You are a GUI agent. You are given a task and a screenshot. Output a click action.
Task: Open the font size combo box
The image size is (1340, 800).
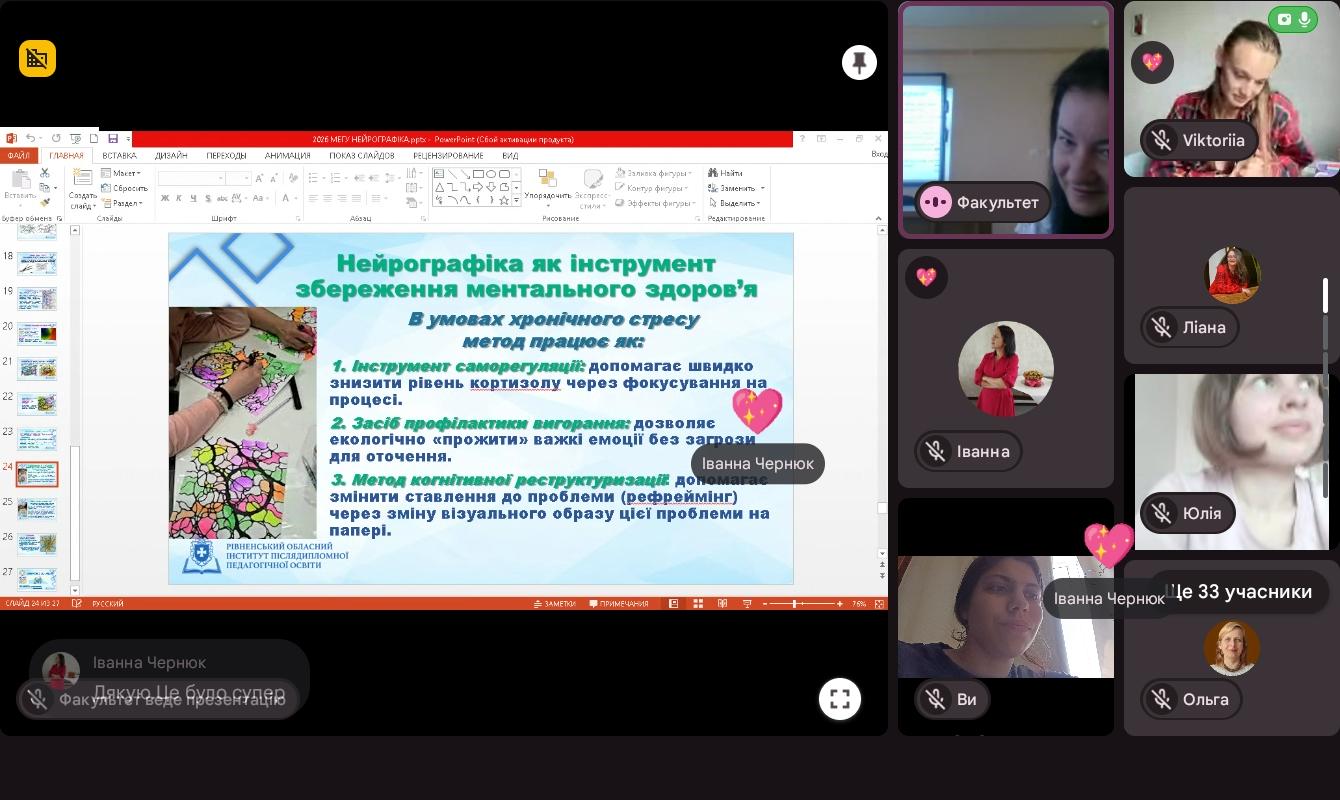click(x=238, y=178)
